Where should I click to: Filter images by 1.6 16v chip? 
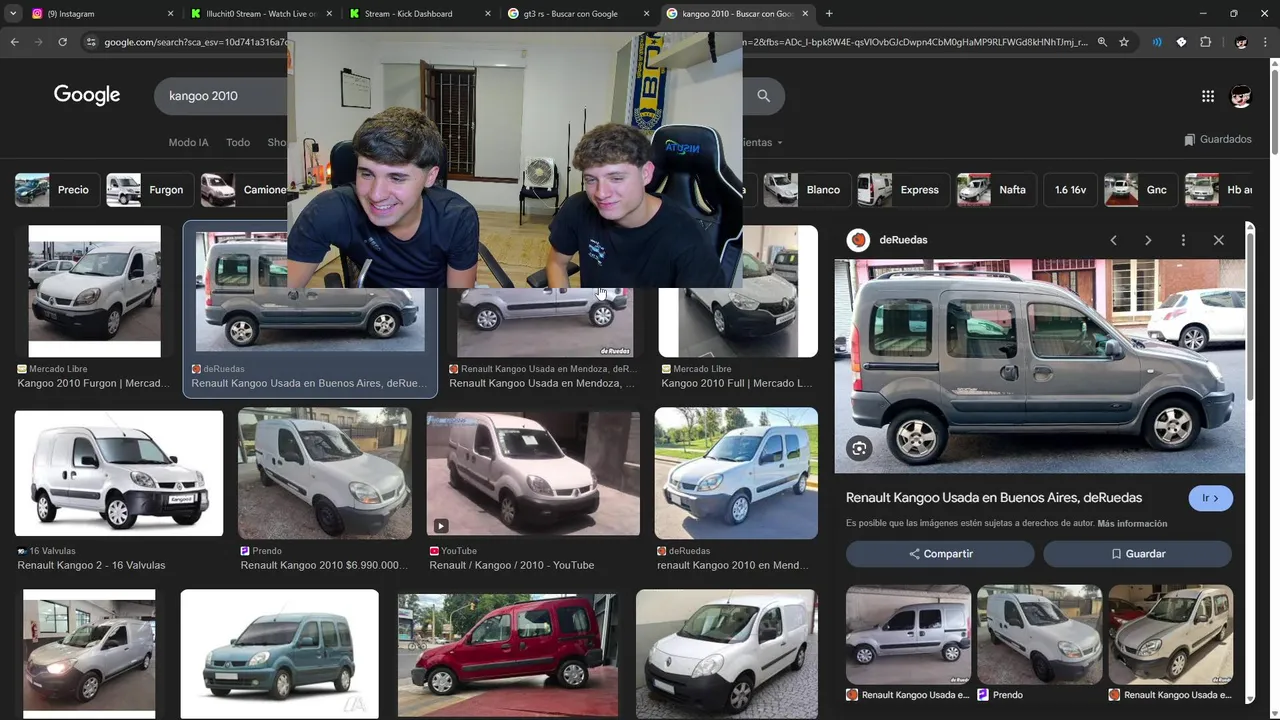(1070, 190)
